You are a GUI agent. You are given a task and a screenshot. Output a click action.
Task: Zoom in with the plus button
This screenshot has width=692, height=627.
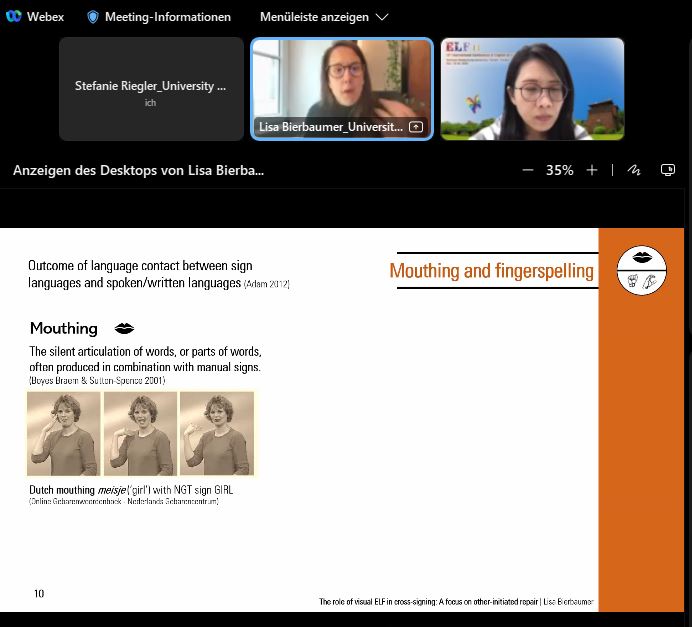[x=592, y=170]
